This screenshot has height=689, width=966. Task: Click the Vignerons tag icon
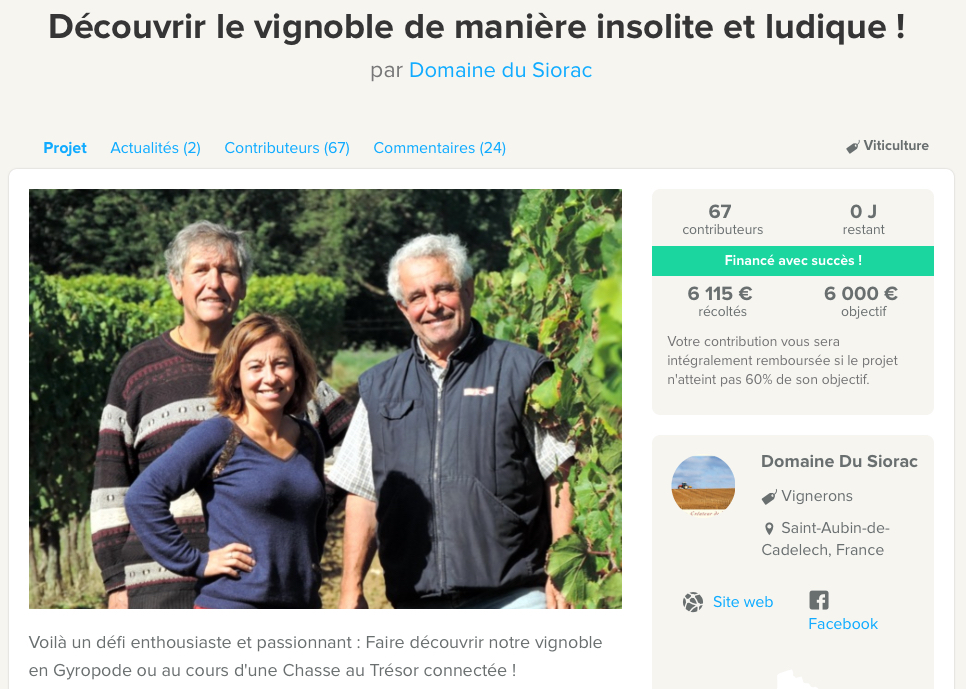pos(769,497)
